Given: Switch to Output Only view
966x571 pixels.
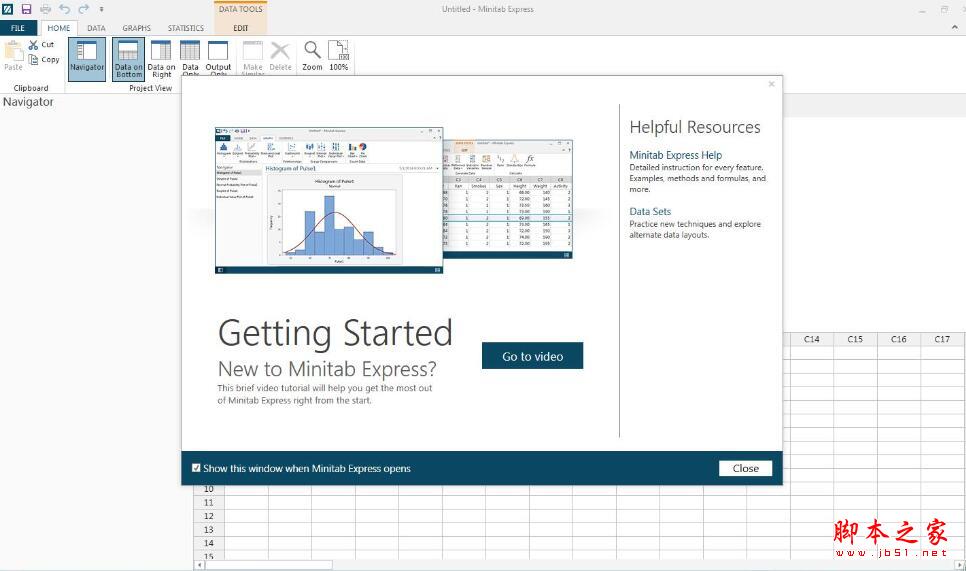Looking at the screenshot, I should pyautogui.click(x=218, y=58).
